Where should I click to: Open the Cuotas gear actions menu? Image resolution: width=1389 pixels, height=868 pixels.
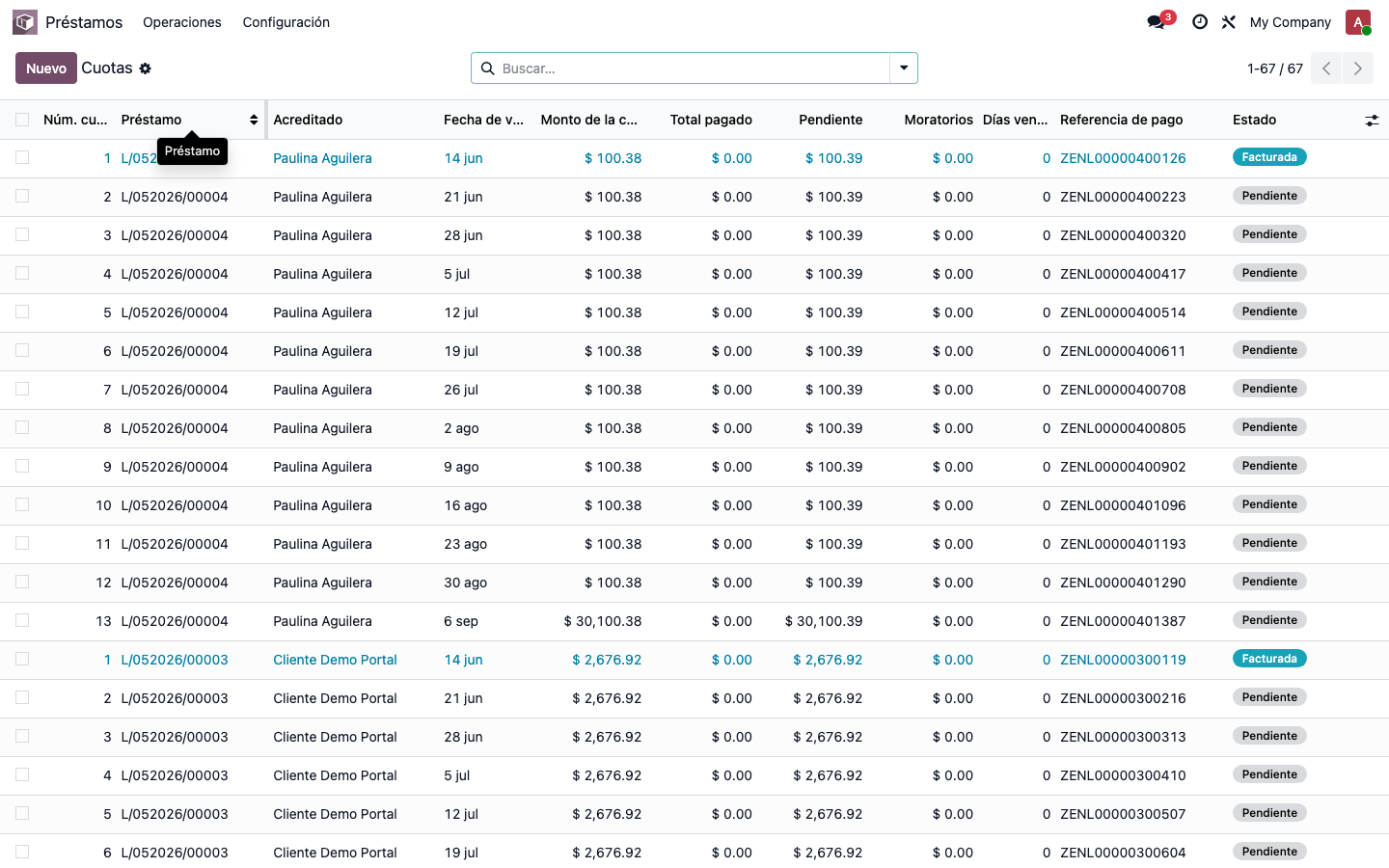coord(146,68)
